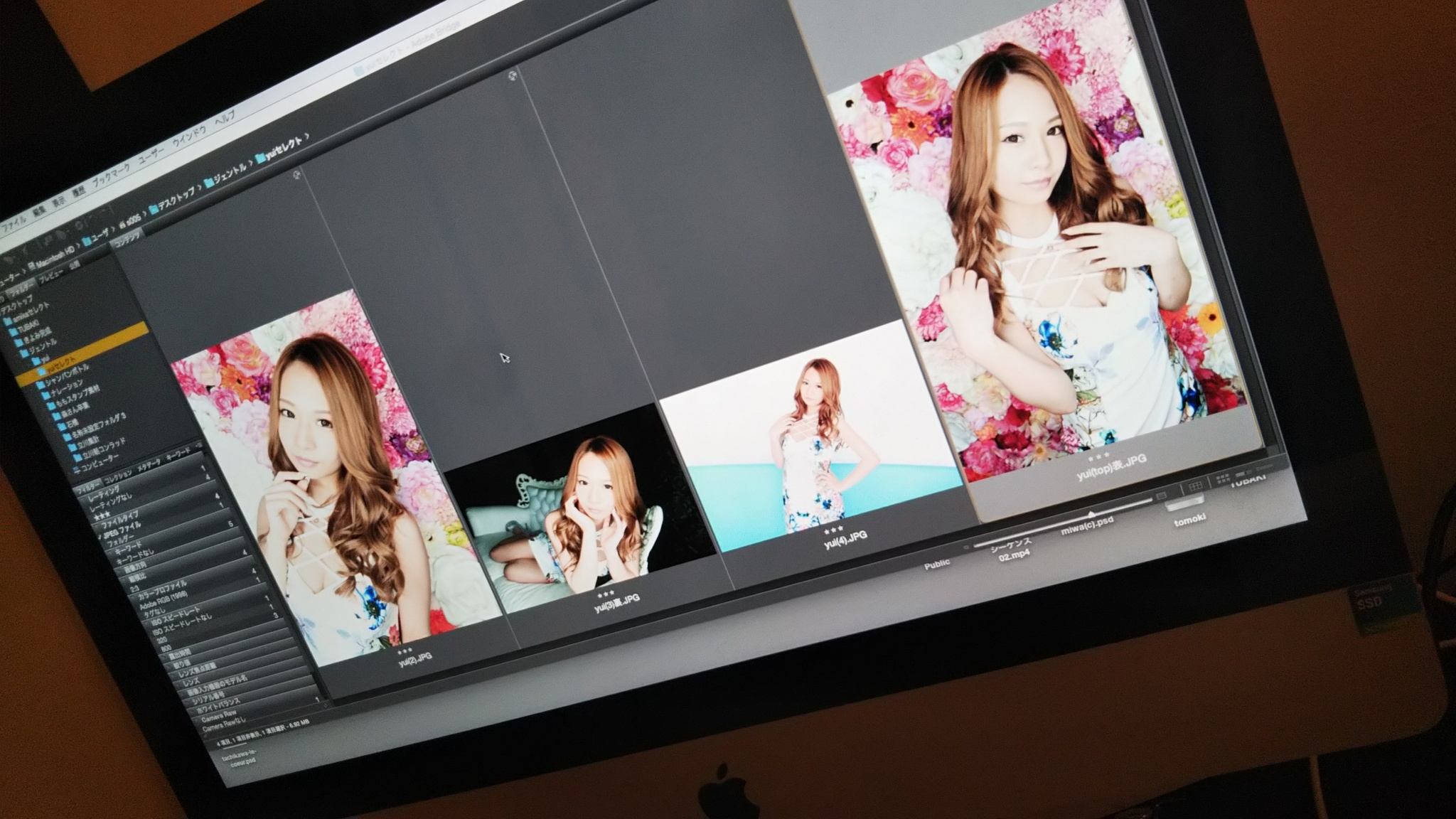Open the ヘルプ menu

coord(225,118)
